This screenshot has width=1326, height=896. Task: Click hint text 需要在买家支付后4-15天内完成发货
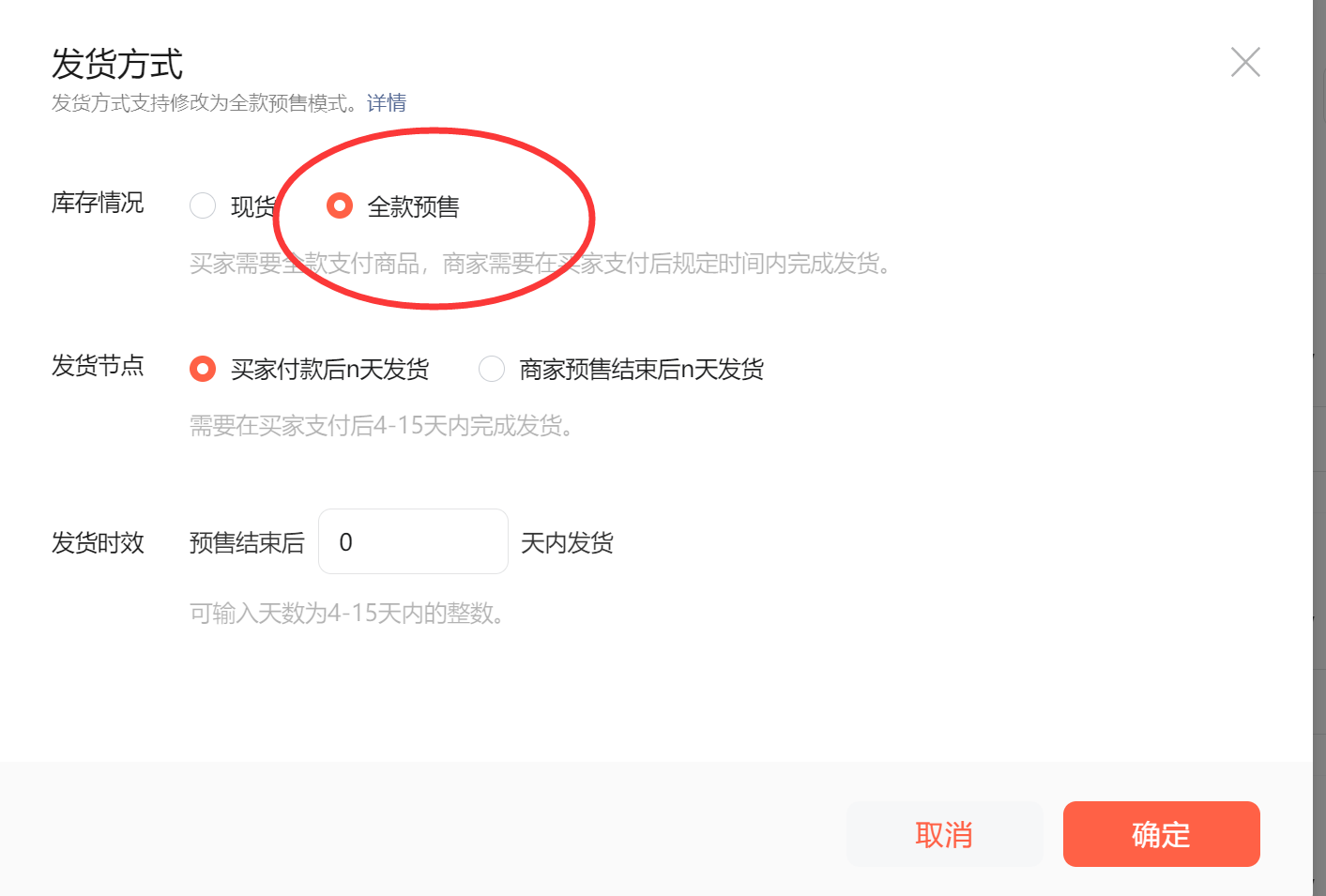[x=382, y=426]
